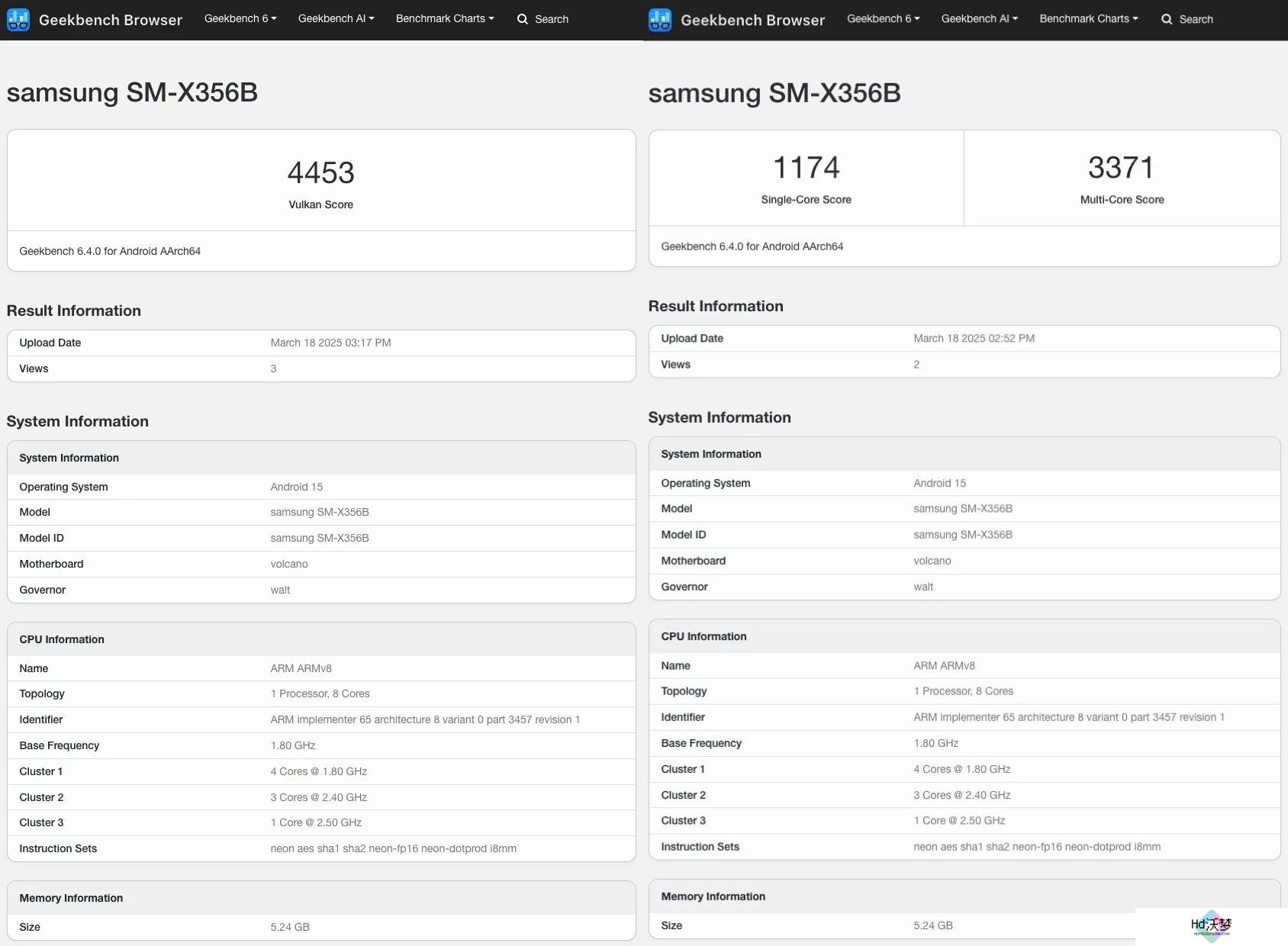Click Instruction Sets value in left page
This screenshot has height=946, width=1288.
tap(393, 848)
